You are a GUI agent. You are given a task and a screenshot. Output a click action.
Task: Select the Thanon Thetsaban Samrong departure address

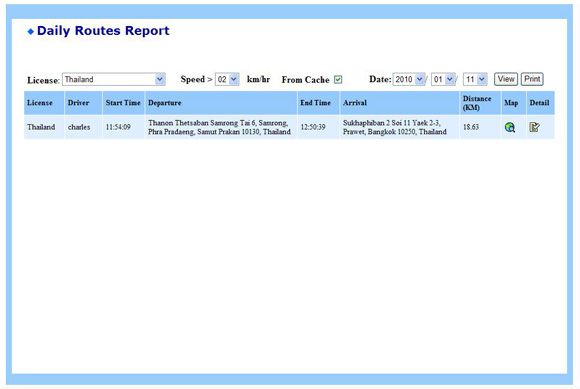(219, 127)
